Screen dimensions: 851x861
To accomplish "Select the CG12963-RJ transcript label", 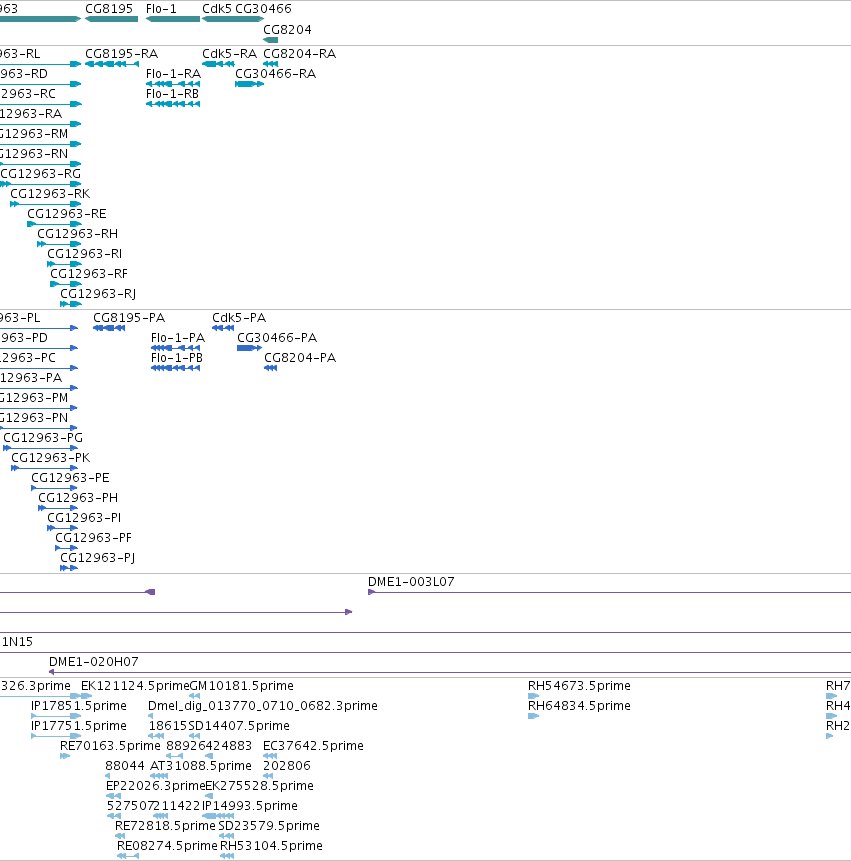I will click(98, 294).
